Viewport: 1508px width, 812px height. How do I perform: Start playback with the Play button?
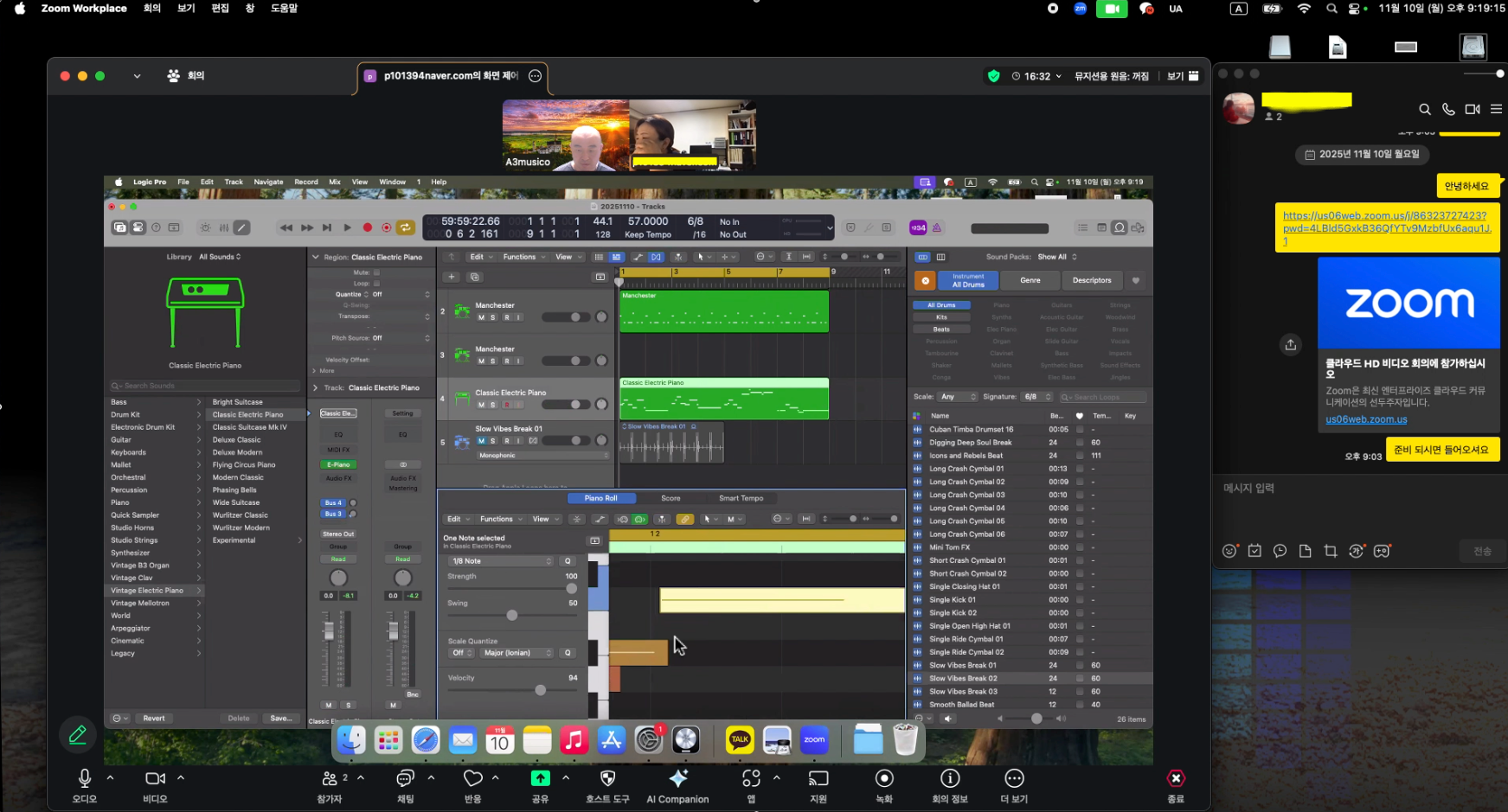[347, 227]
